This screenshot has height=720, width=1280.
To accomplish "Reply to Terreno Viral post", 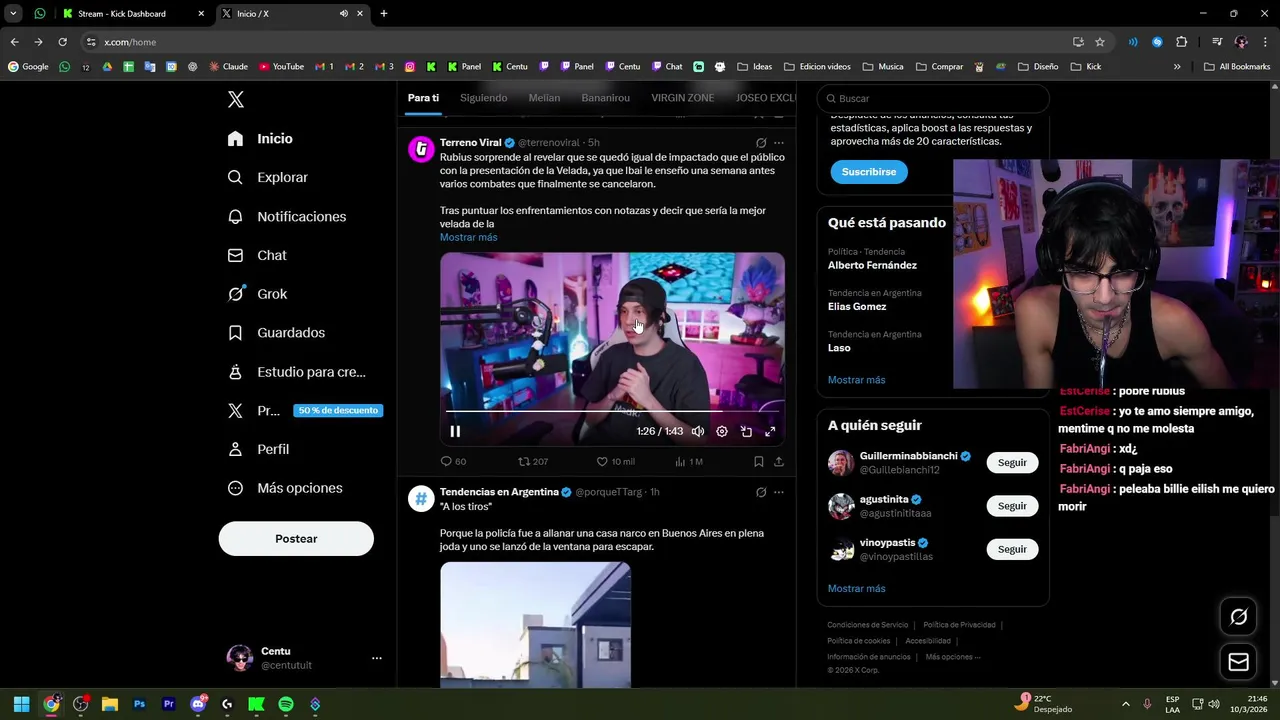I will point(453,461).
